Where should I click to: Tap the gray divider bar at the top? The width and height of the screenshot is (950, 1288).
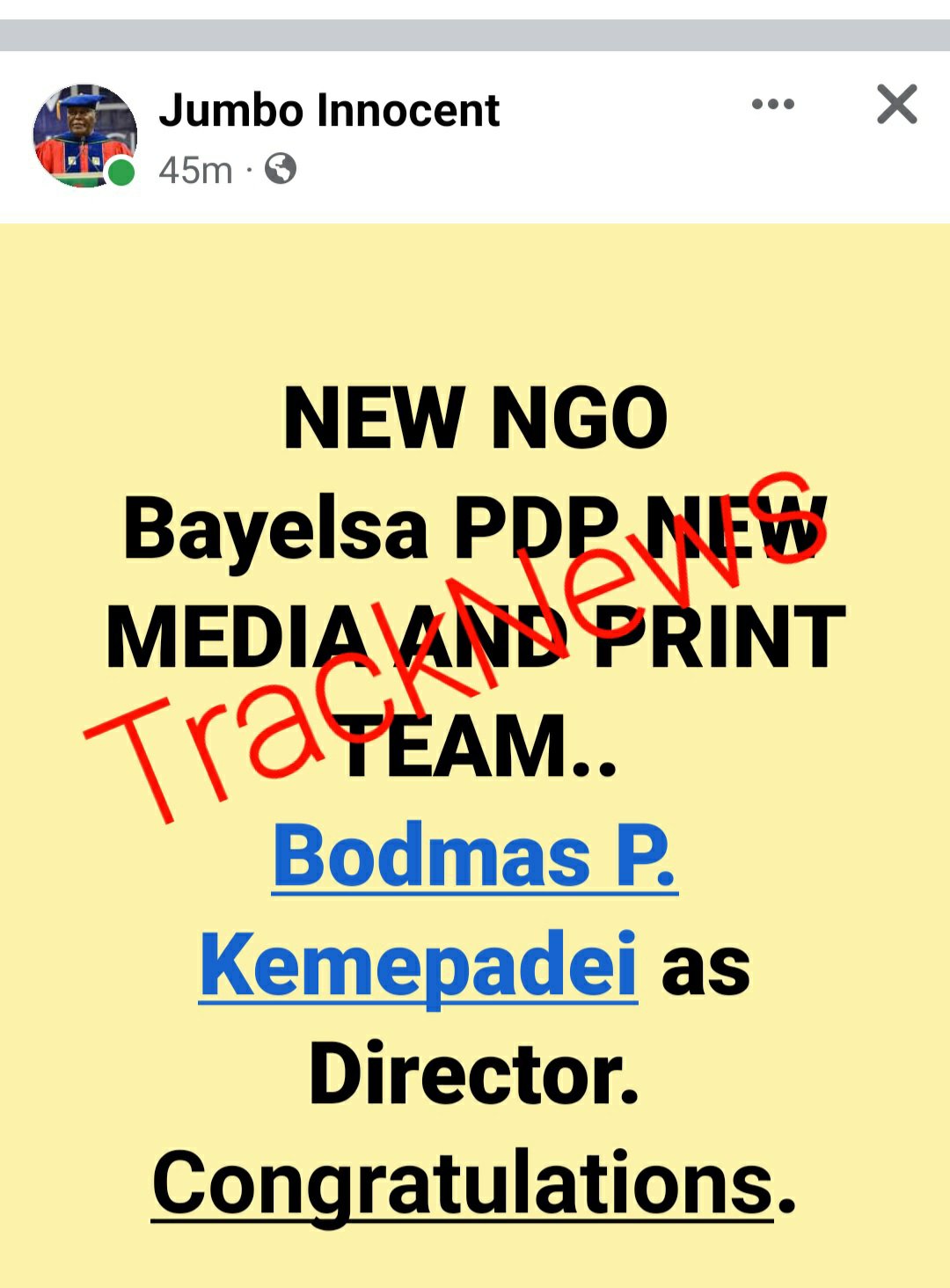(475, 35)
